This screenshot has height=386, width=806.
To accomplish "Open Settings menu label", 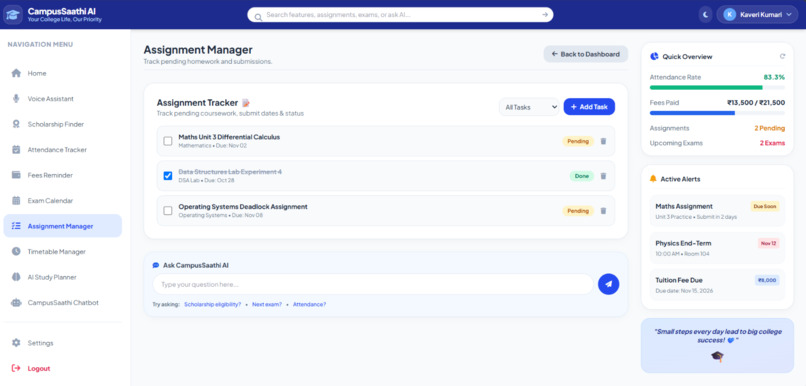I will [41, 343].
